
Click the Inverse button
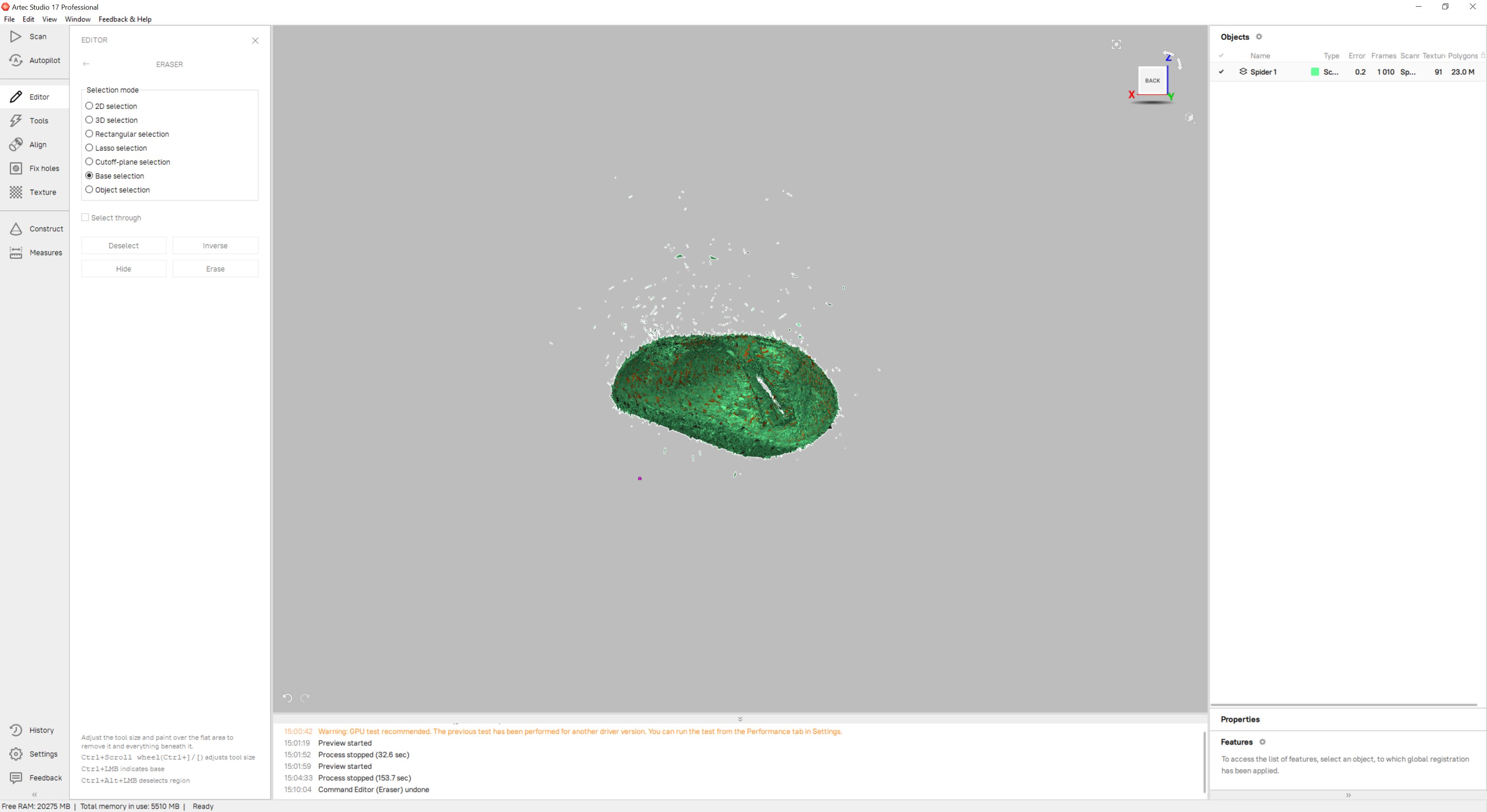[x=215, y=245]
